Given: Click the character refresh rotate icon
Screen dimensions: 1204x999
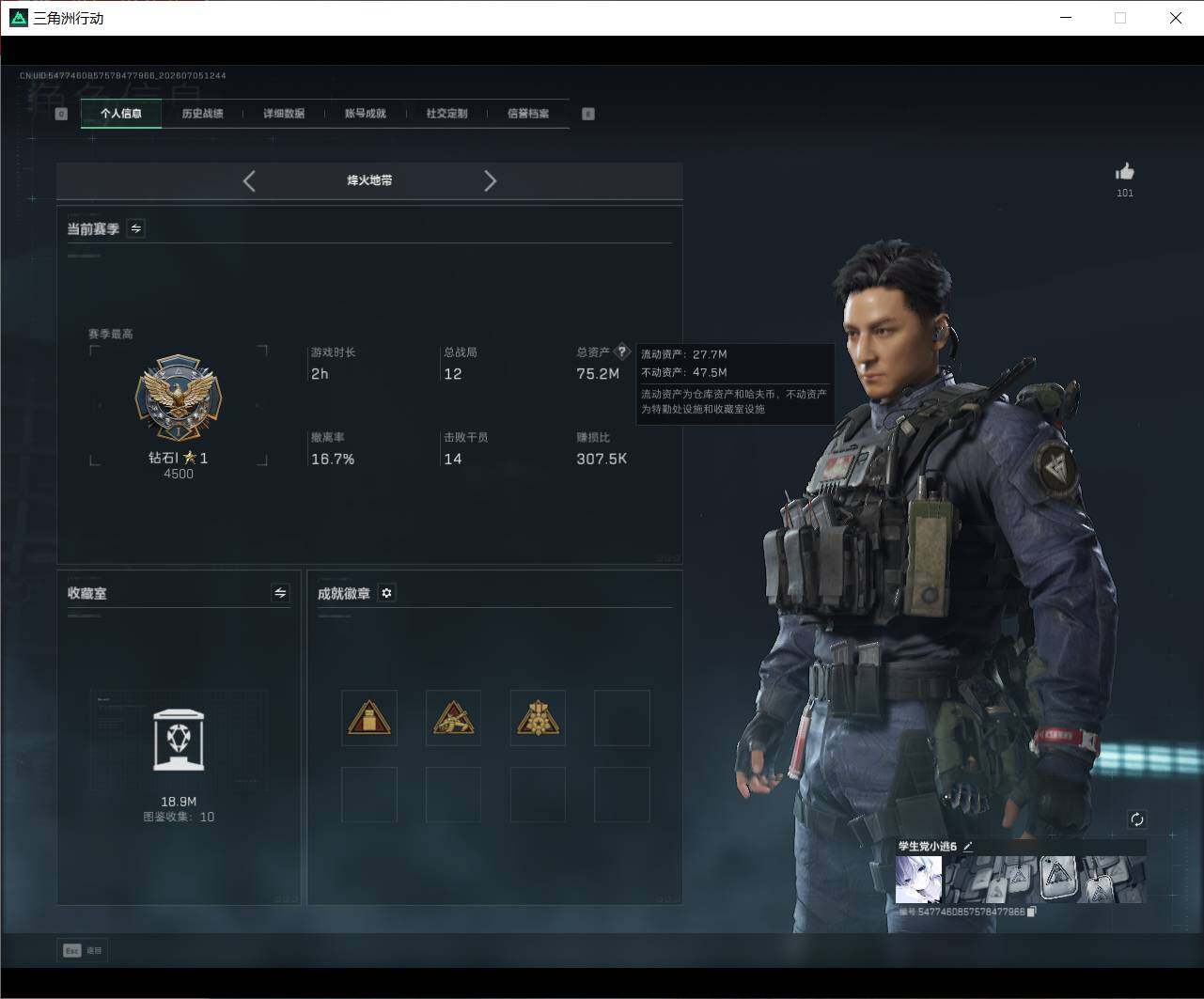Looking at the screenshot, I should pos(1136,819).
